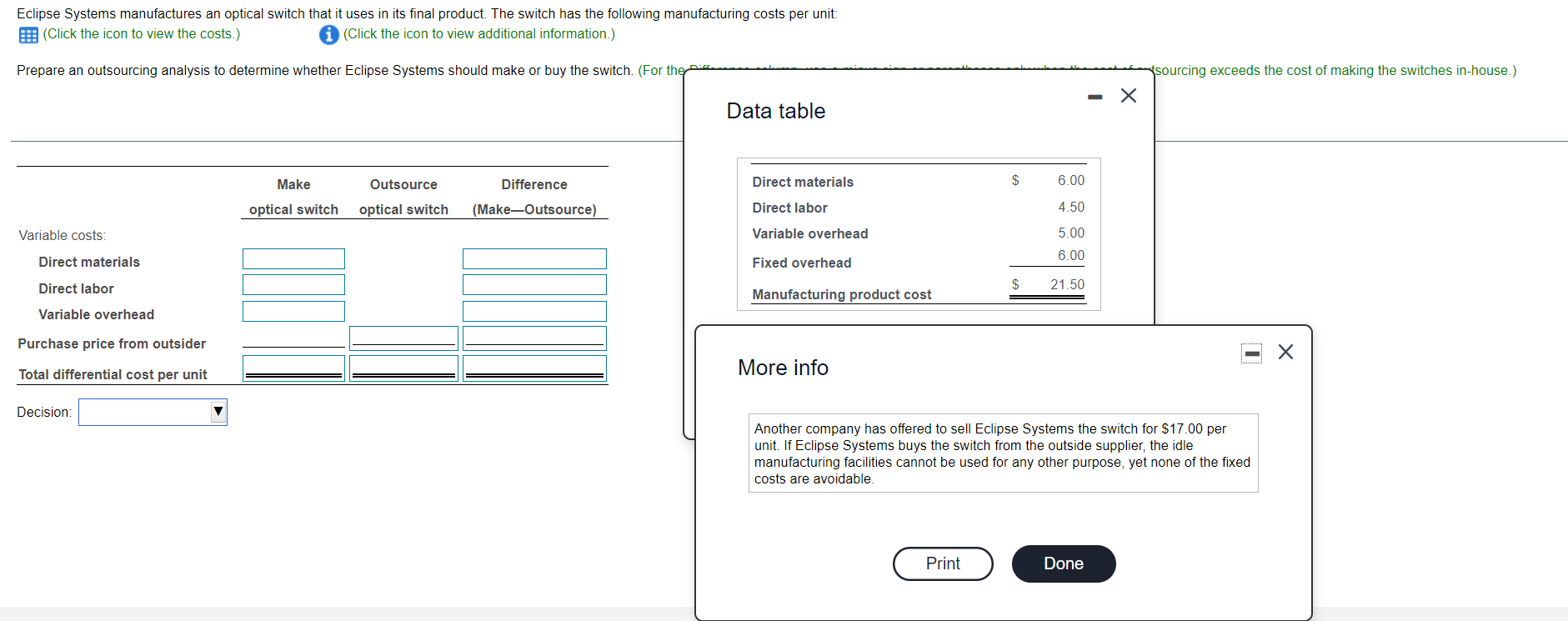Screen dimensions: 1568x621
Task: Click 'Manufacturing product cost' label
Action: click(x=842, y=294)
